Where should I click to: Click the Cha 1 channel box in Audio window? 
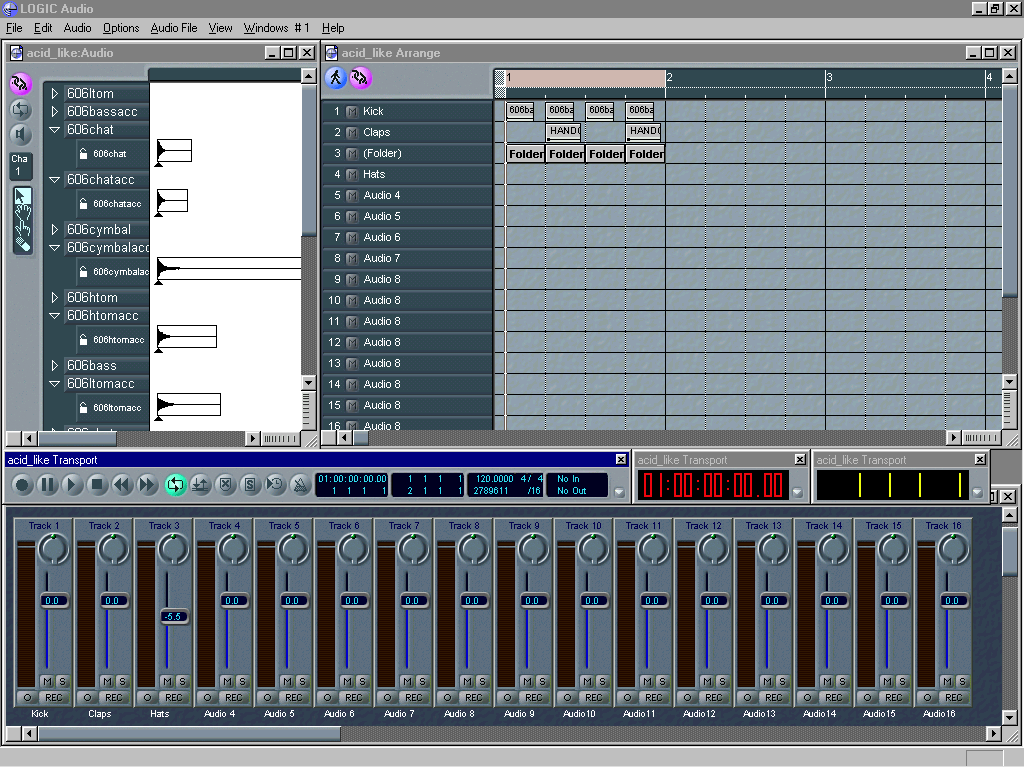click(20, 165)
